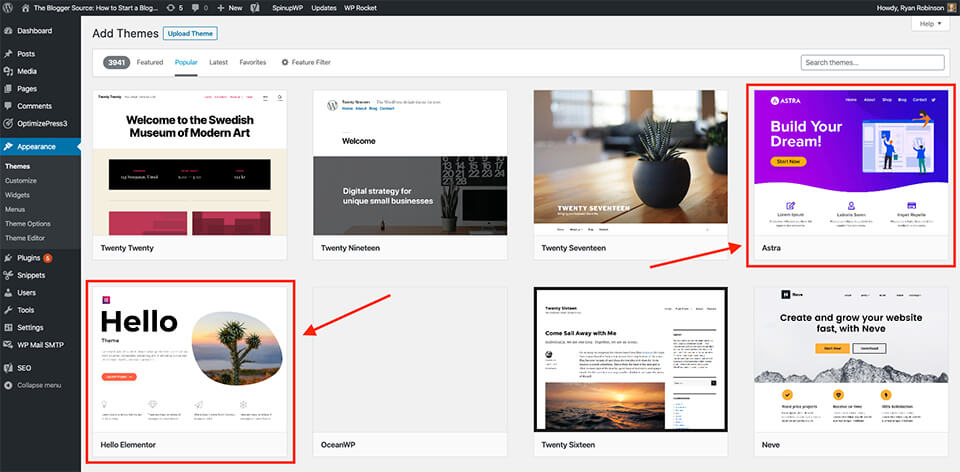Click the Upload Theme button

[190, 34]
